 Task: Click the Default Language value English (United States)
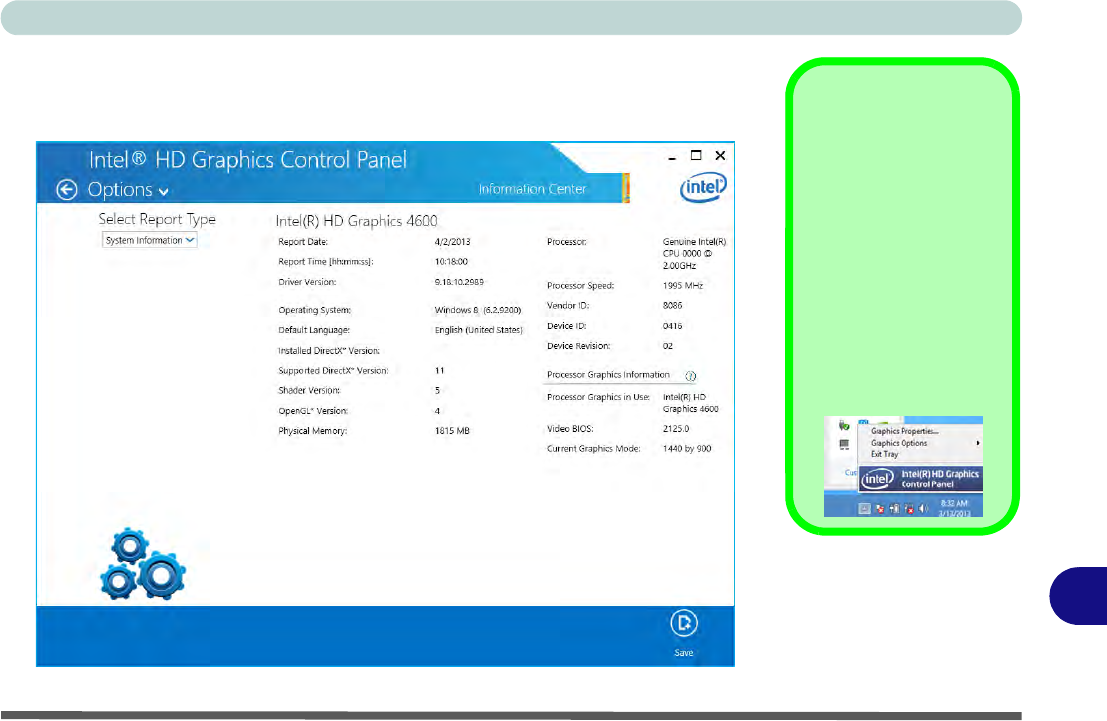tap(479, 330)
